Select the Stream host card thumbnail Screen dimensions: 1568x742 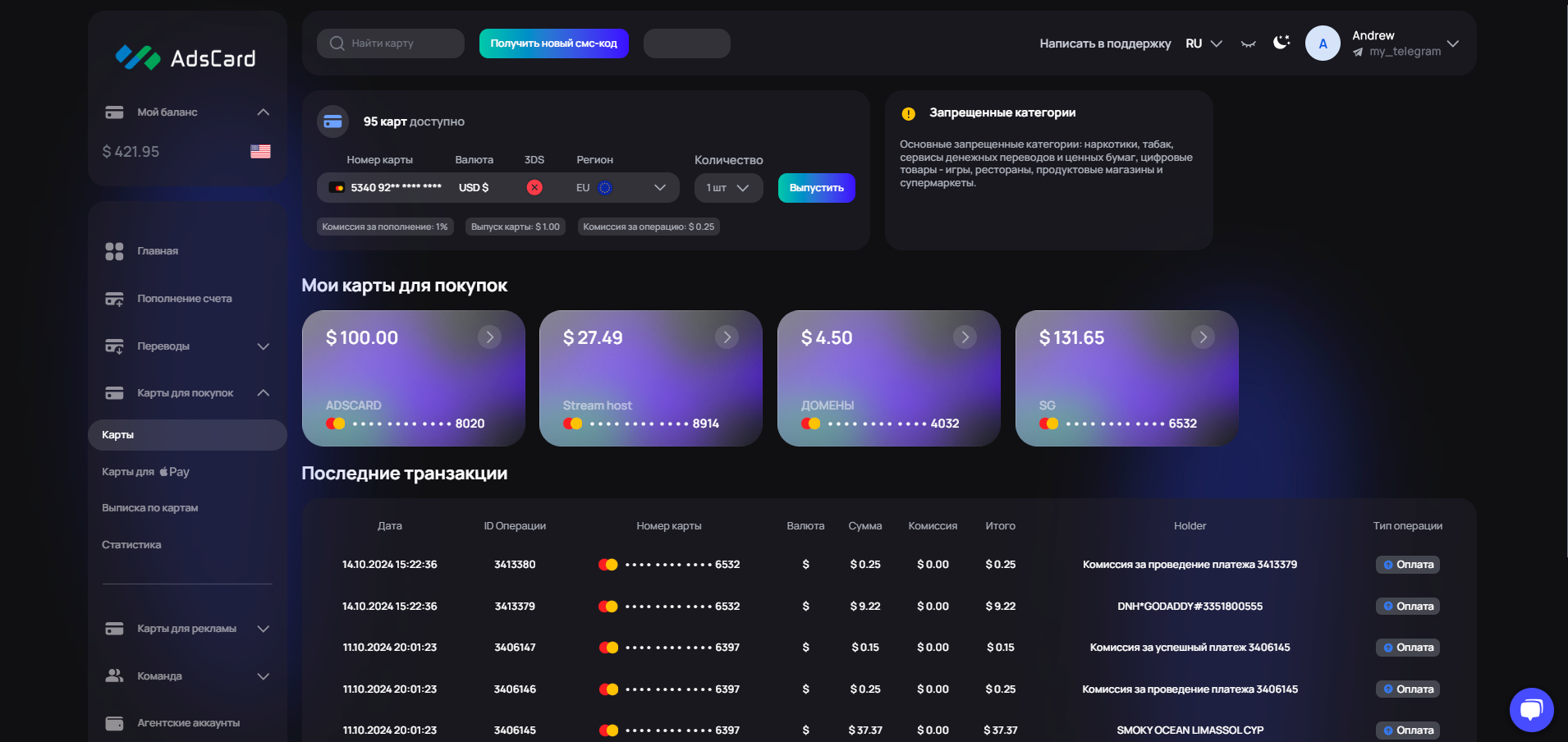click(650, 378)
